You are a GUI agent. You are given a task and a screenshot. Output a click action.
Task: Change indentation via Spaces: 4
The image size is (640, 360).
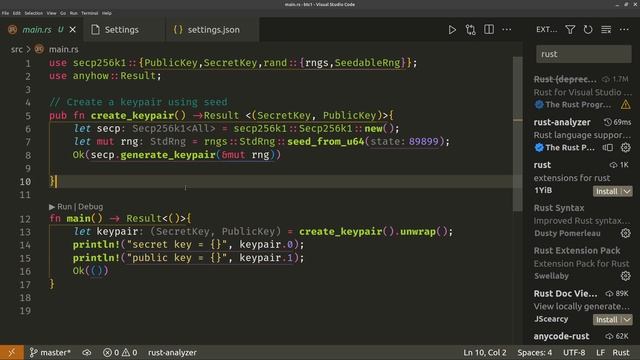tap(535, 352)
